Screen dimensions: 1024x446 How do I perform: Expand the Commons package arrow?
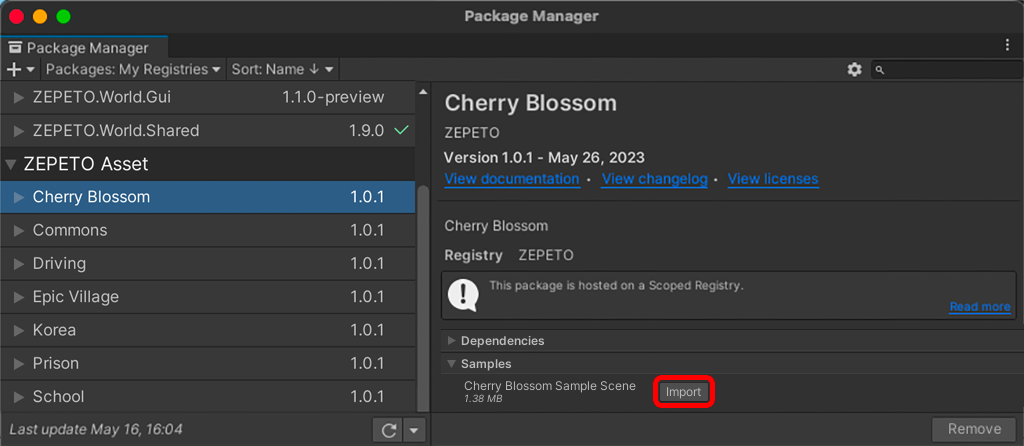click(19, 231)
